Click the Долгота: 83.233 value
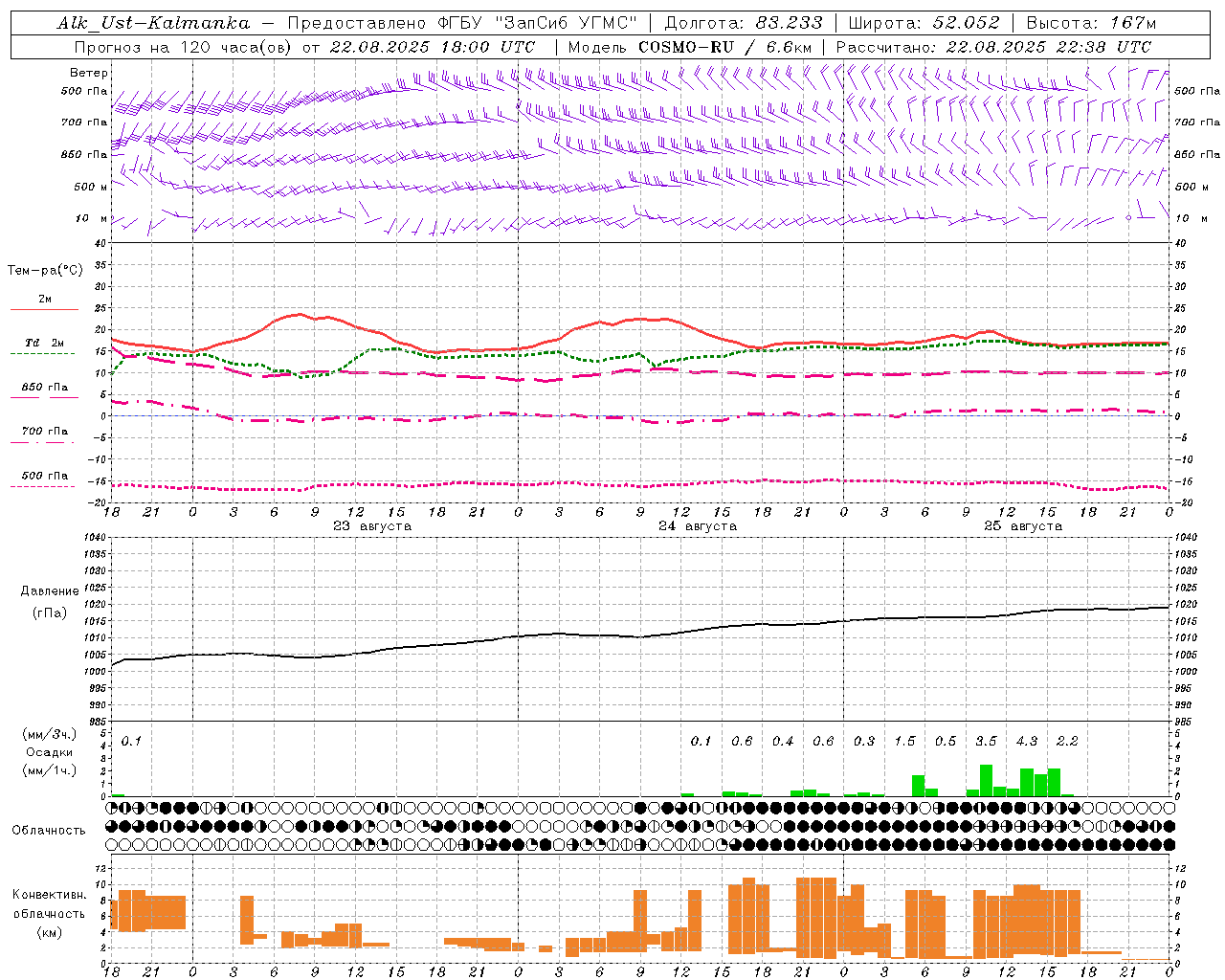The height and width of the screenshot is (980, 1225). [x=744, y=23]
